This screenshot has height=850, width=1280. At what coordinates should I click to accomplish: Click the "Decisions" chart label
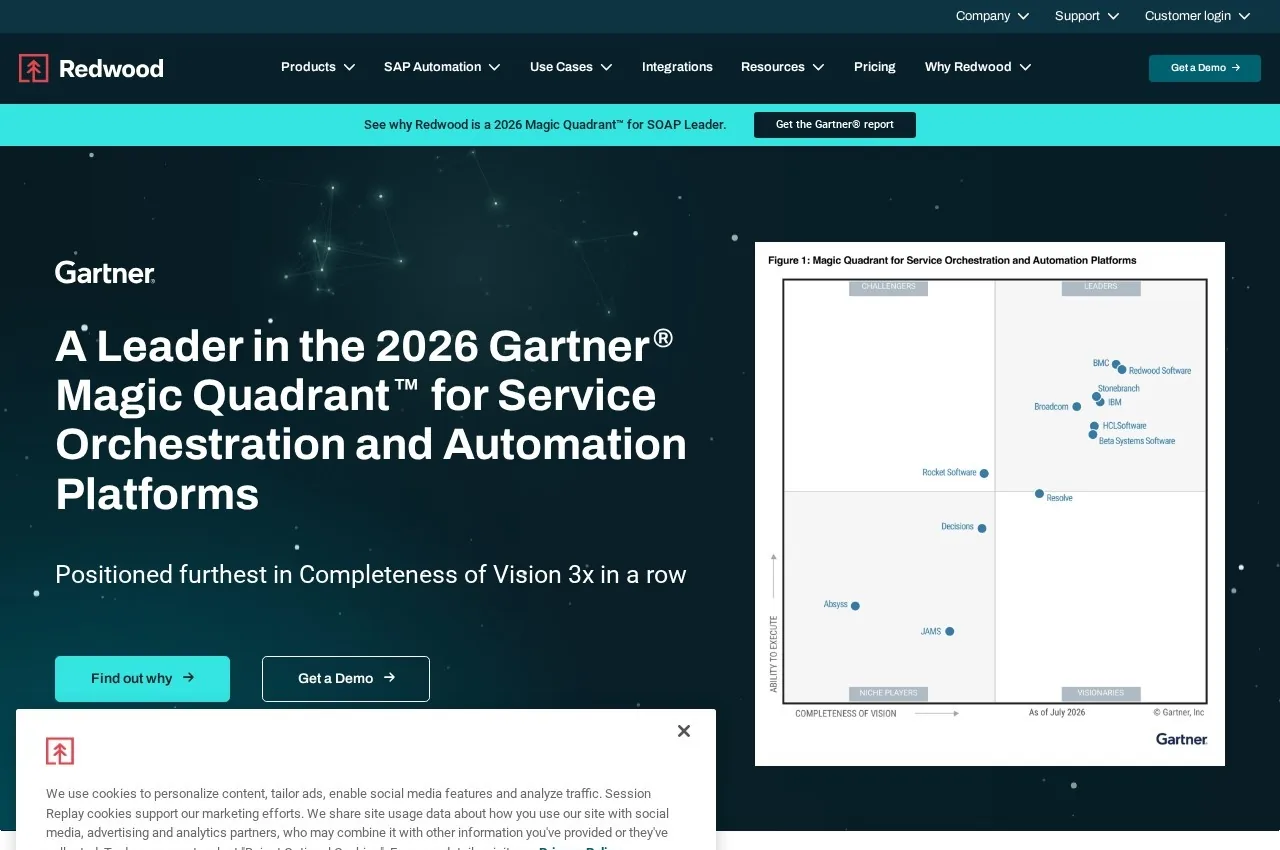coord(957,527)
